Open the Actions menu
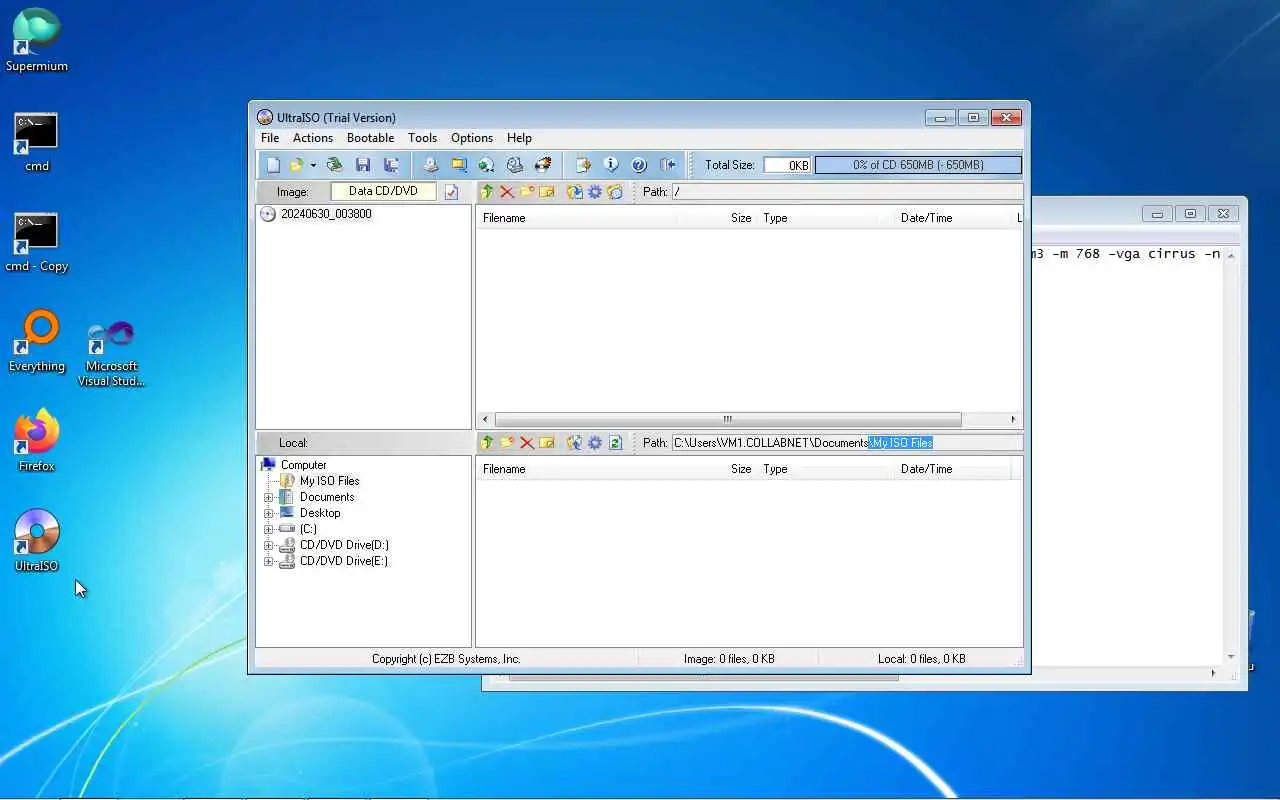 tap(313, 138)
